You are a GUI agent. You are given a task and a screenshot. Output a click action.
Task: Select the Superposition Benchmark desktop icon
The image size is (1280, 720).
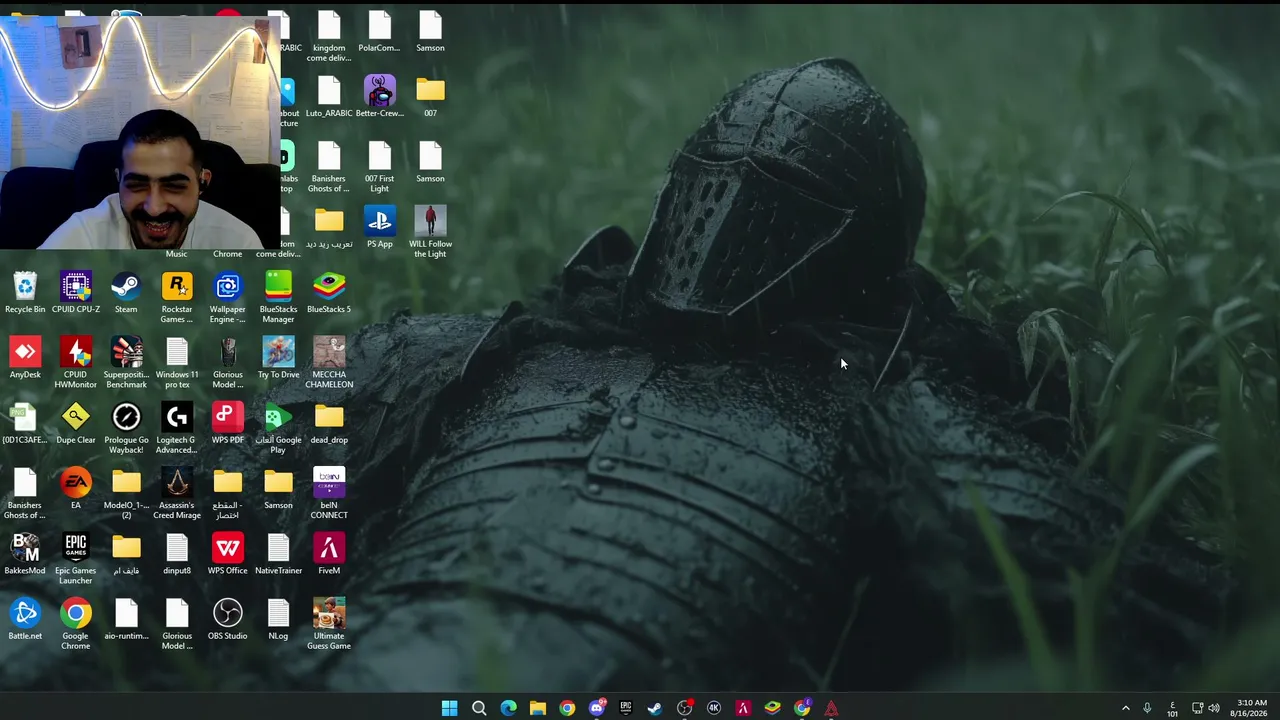pos(126,362)
